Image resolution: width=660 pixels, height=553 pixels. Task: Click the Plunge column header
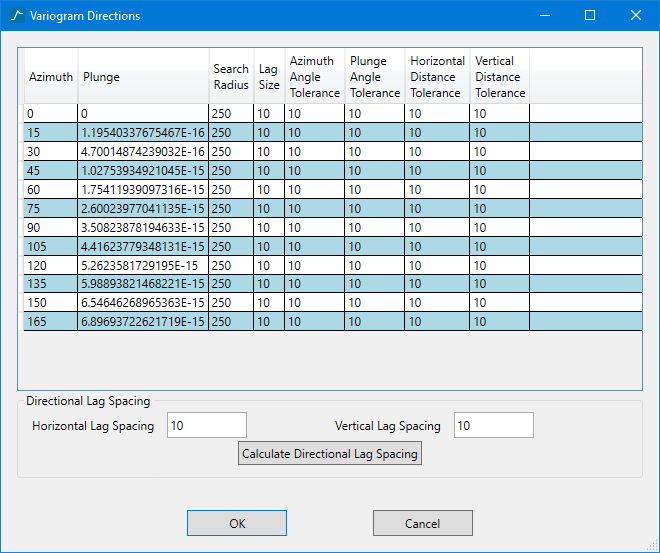[x=143, y=77]
